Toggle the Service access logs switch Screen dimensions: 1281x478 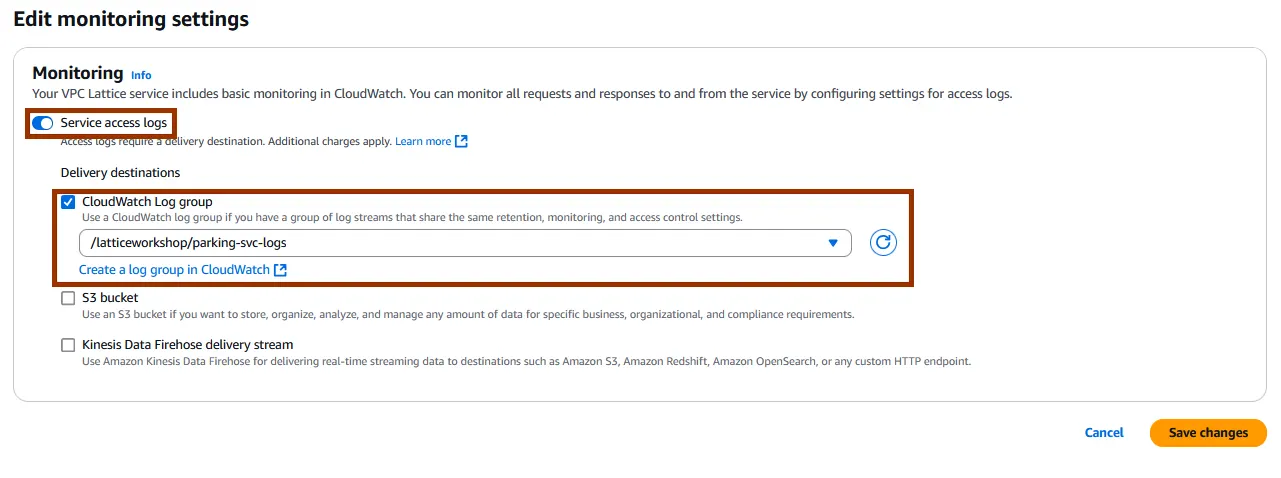pyautogui.click(x=43, y=123)
